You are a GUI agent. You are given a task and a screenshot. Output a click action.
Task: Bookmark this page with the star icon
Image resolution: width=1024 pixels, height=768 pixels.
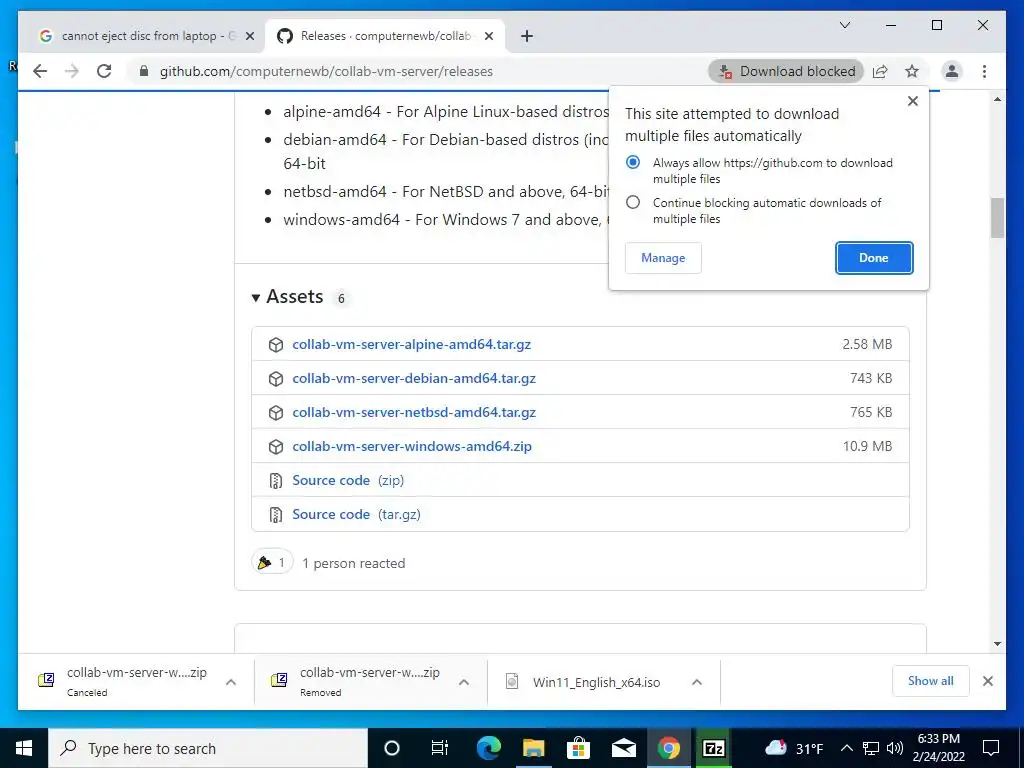912,71
